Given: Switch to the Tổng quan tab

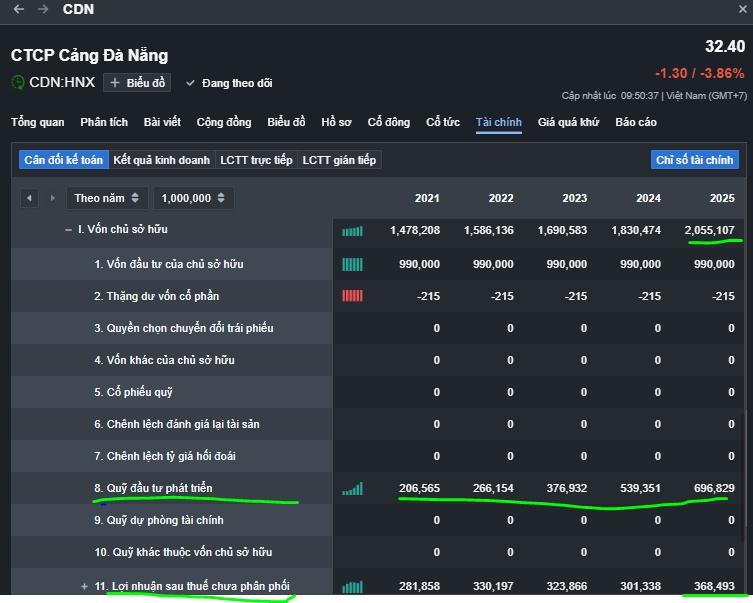Looking at the screenshot, I should click(37, 122).
